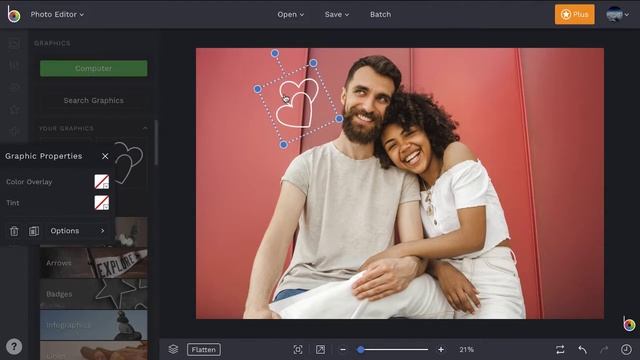This screenshot has height=360, width=640.
Task: Click the orange Plus upgrade button
Action: (574, 14)
